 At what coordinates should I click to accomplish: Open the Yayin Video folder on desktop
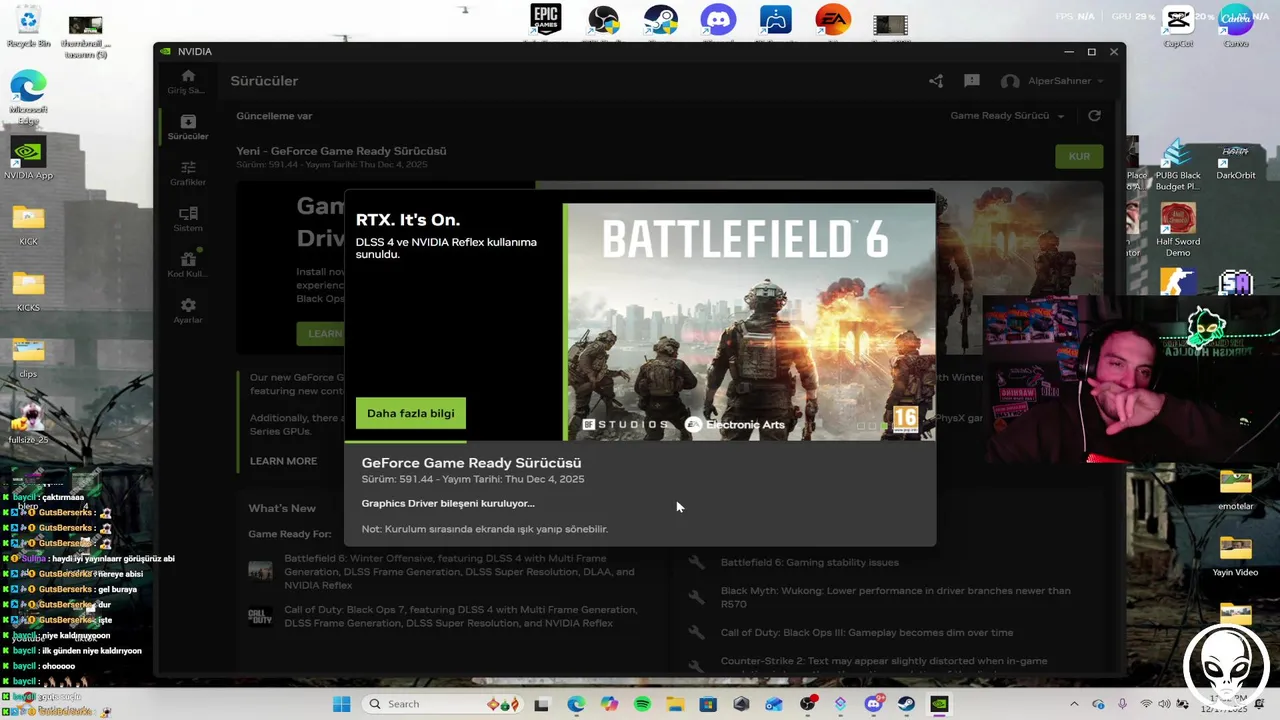click(1236, 556)
